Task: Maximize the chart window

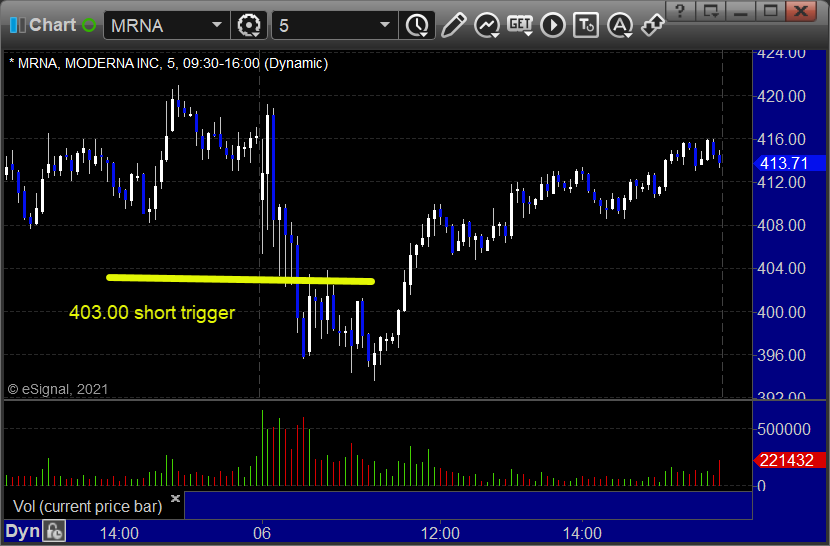Action: 770,11
